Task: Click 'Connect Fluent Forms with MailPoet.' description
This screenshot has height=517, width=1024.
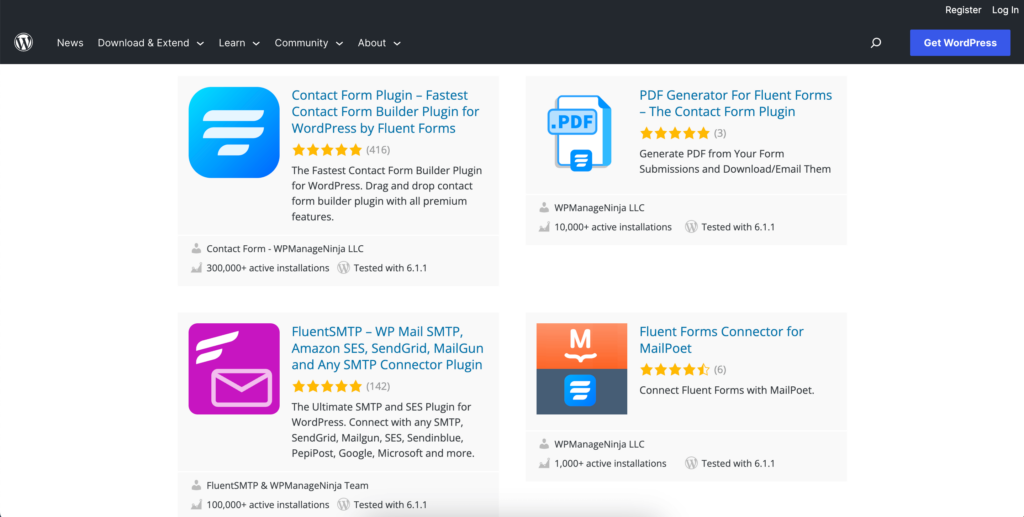Action: click(x=727, y=390)
